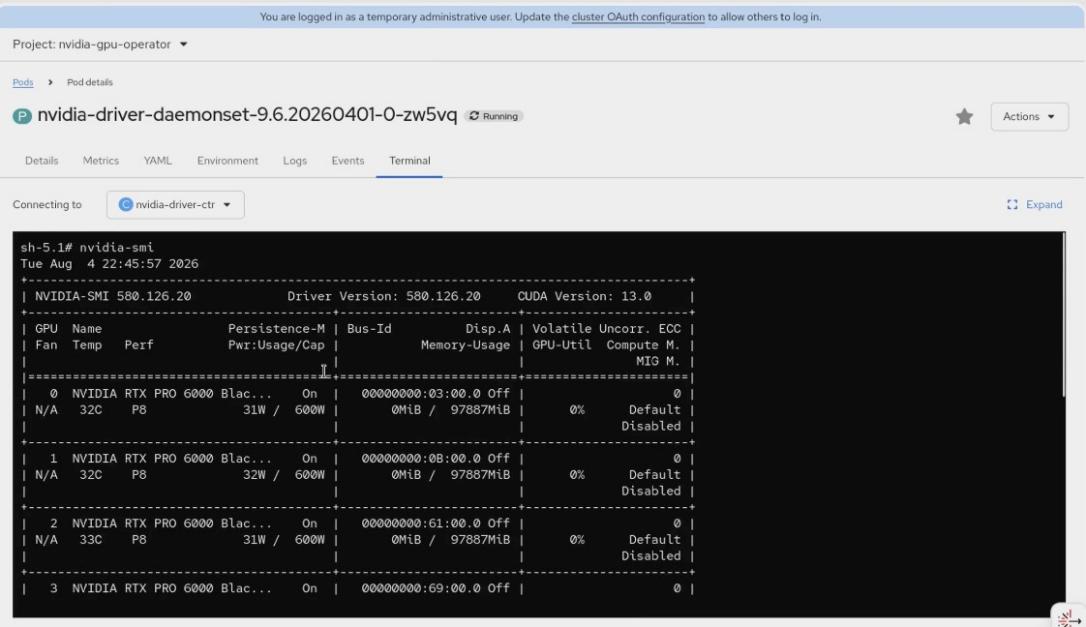Switch to the Details tab
The width and height of the screenshot is (1086, 627).
(42, 160)
